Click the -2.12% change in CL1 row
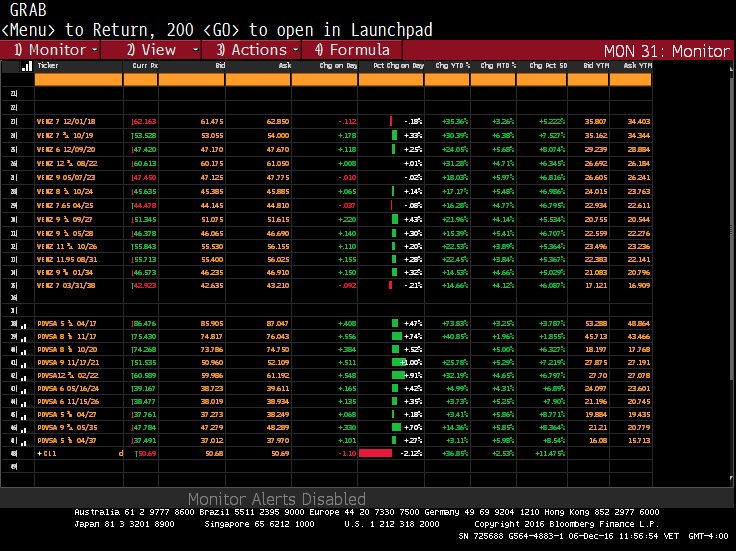 (x=412, y=454)
